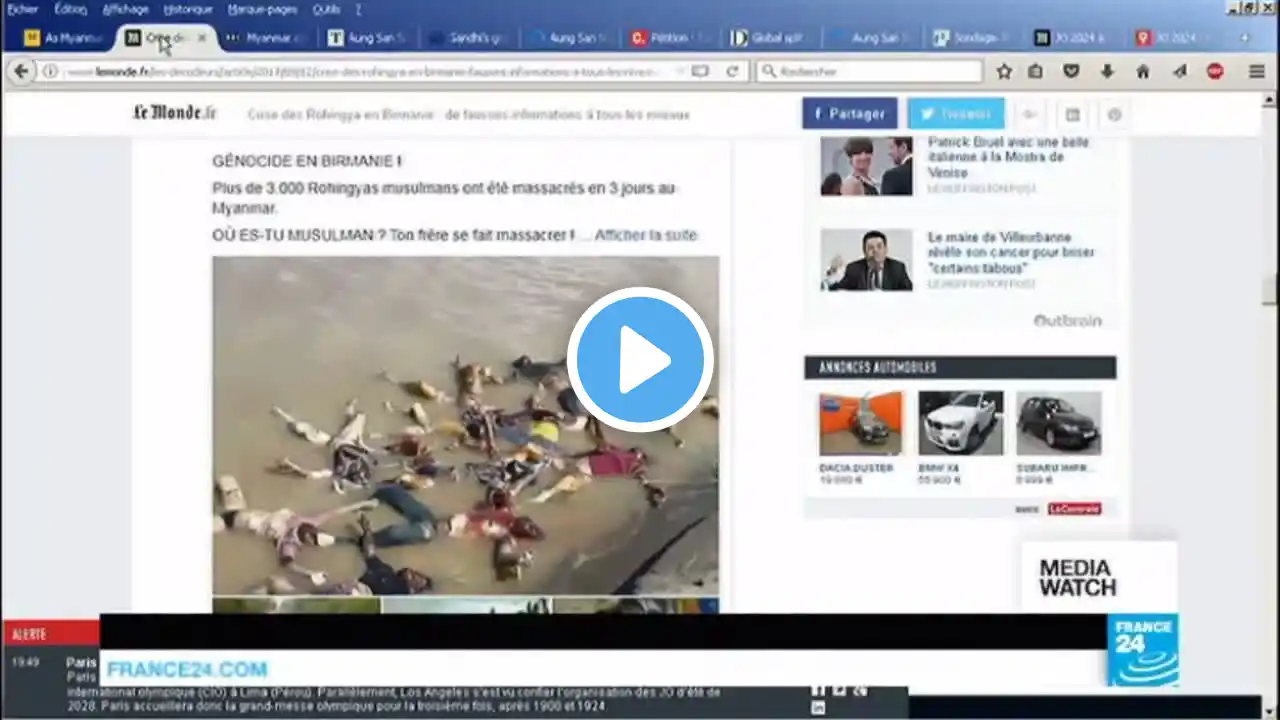
Task: Click the Pocket shield icon in the toolbar
Action: pyautogui.click(x=1071, y=71)
